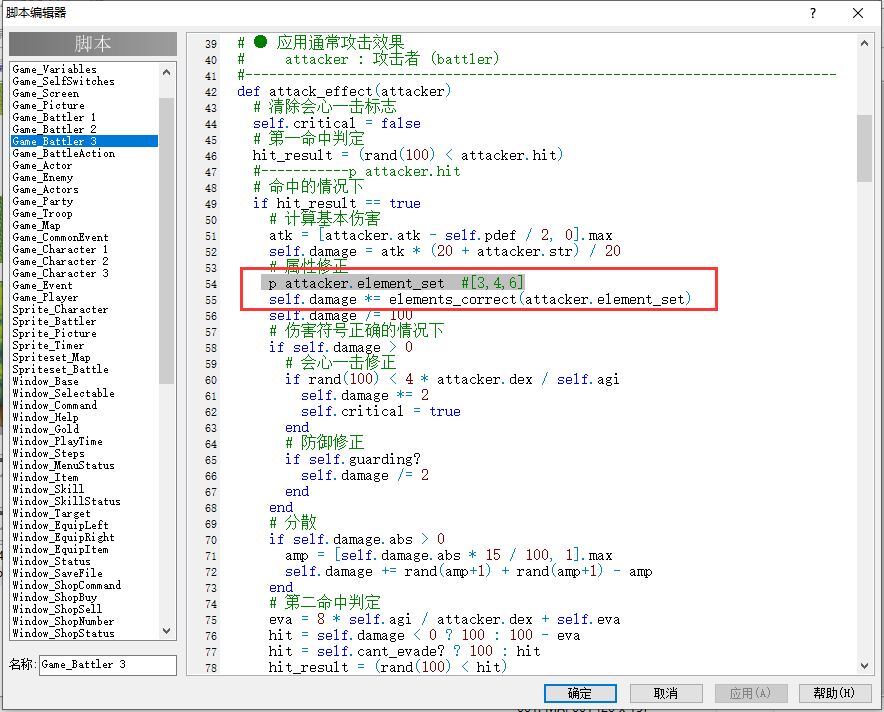This screenshot has height=712, width=884.
Task: Open the Game_Screen script
Action: 46,94
